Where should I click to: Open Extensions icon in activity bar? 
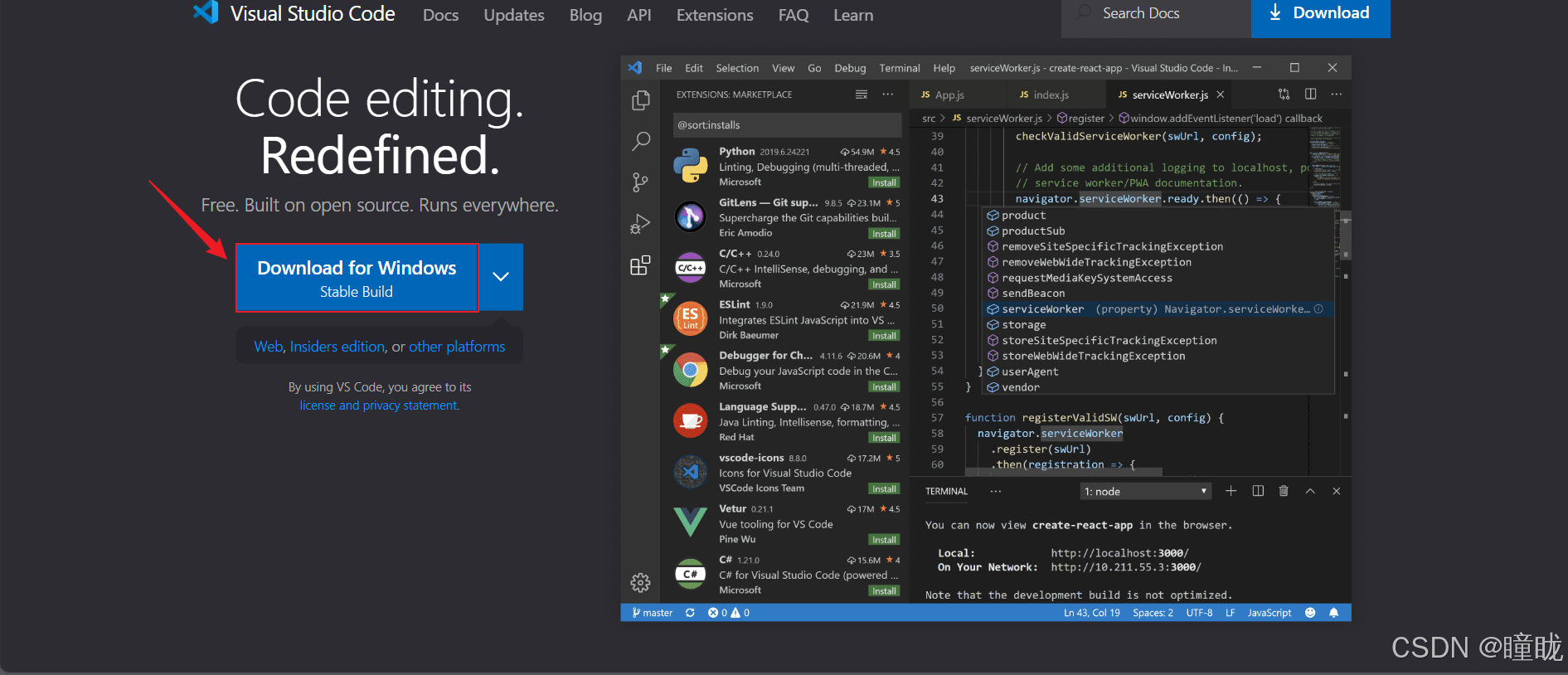coord(640,265)
